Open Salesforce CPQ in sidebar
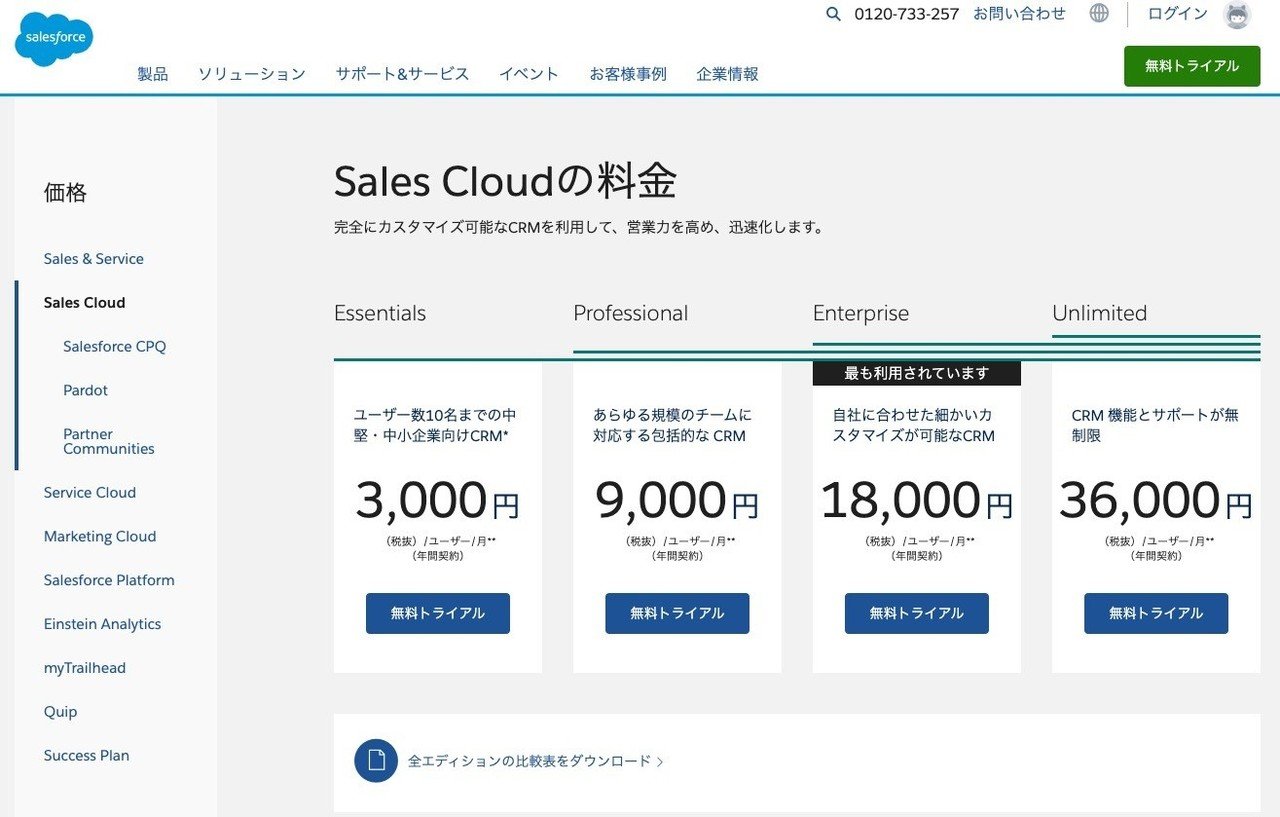This screenshot has width=1280, height=817. point(114,347)
